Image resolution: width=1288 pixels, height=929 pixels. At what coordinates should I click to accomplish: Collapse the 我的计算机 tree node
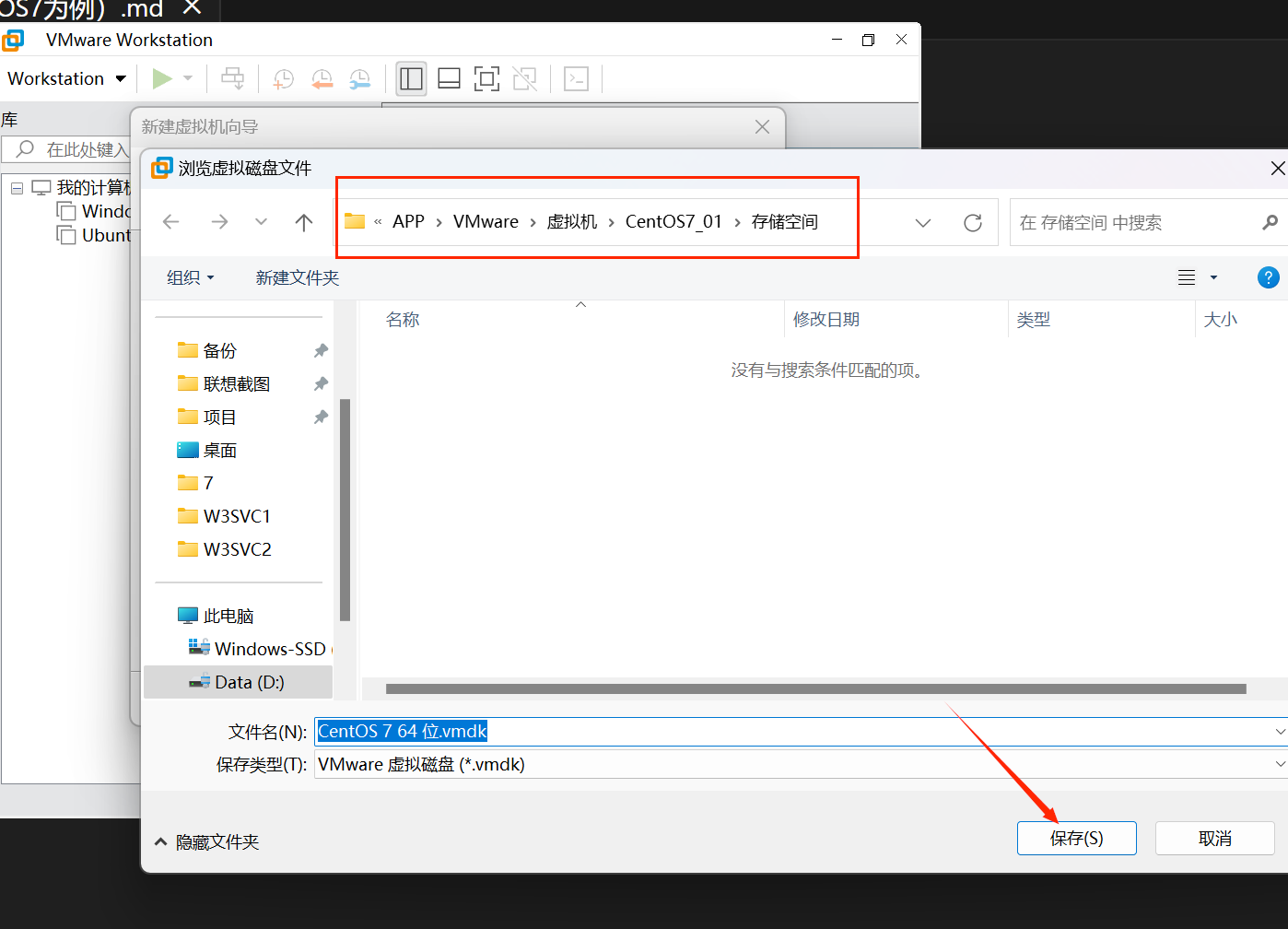(17, 188)
